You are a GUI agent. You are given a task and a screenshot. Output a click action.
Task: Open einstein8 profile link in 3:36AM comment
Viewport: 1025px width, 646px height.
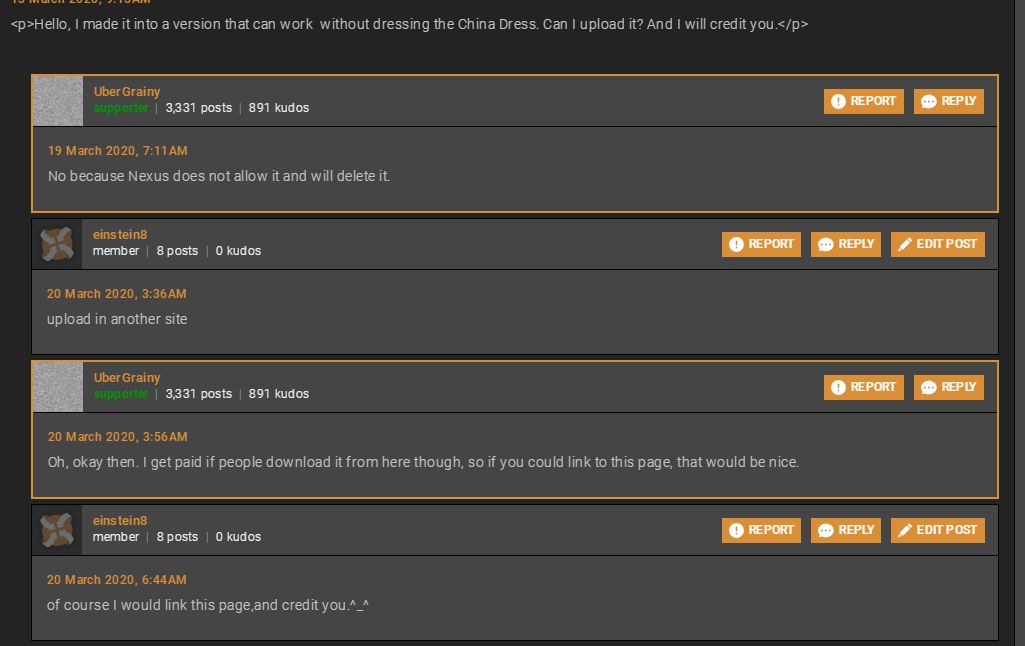tap(120, 235)
